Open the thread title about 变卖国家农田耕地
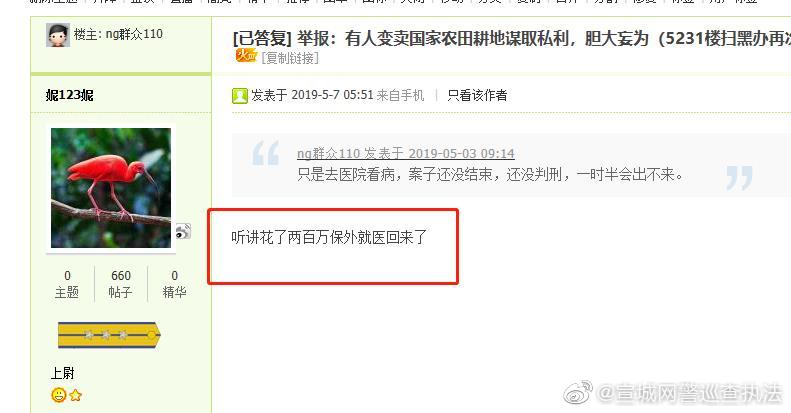 coord(512,39)
